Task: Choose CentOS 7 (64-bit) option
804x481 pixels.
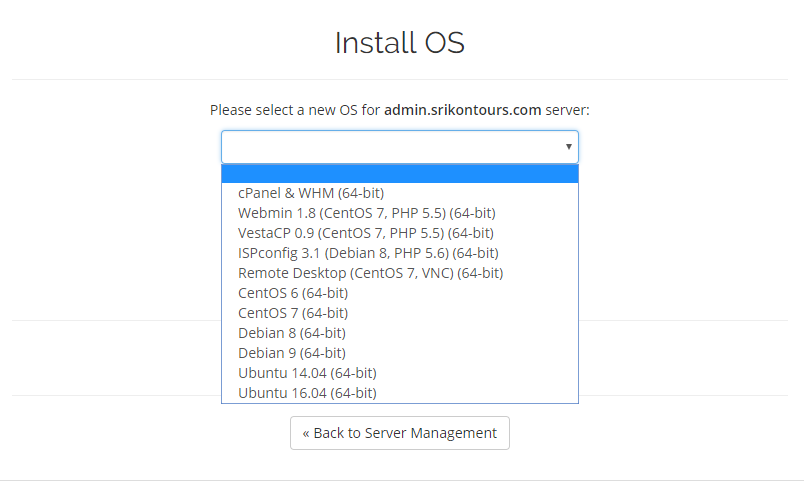Action: coord(293,313)
